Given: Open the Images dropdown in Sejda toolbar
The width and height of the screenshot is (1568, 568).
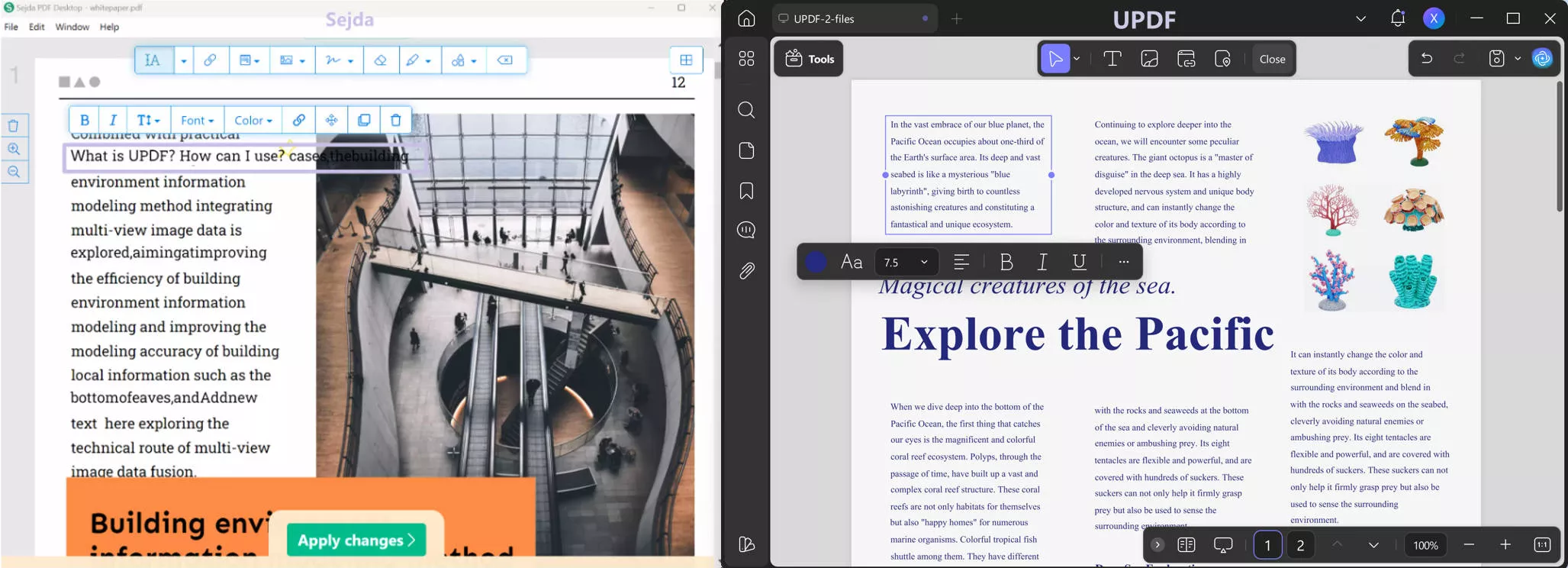Looking at the screenshot, I should pyautogui.click(x=292, y=60).
